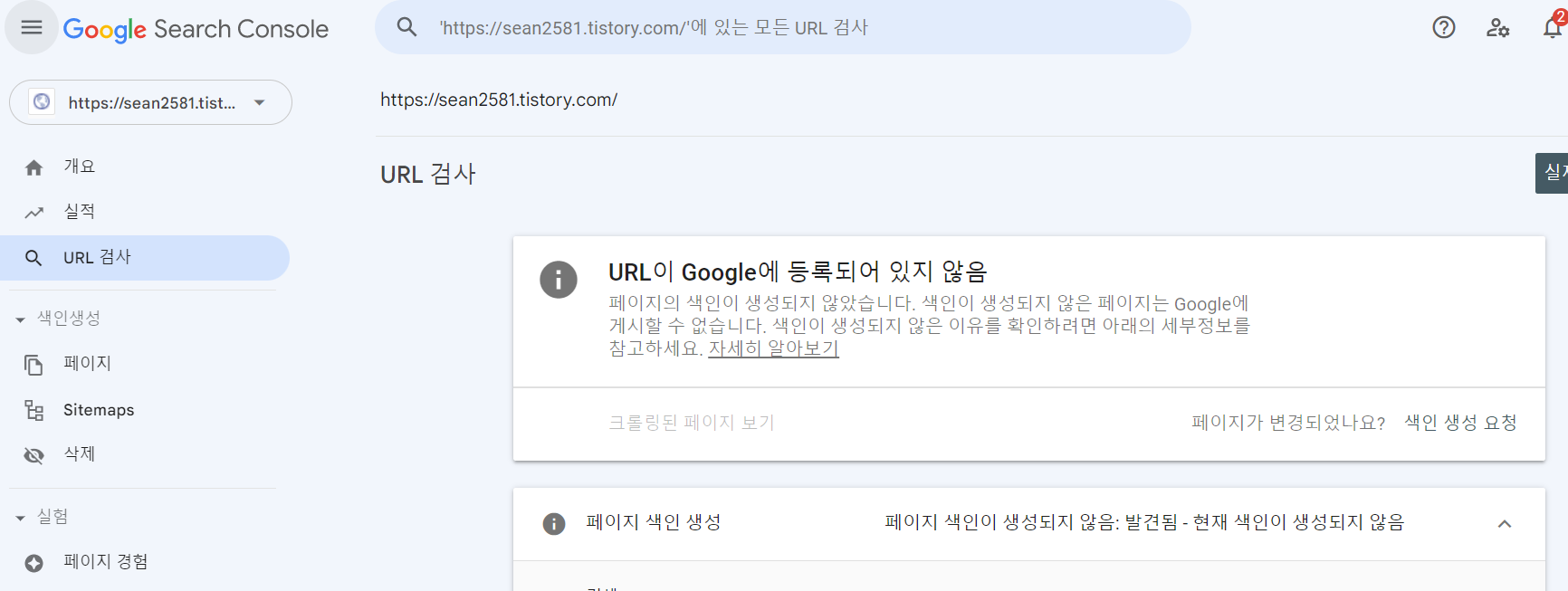
Task: Click the Google Search Console logo
Action: [196, 29]
